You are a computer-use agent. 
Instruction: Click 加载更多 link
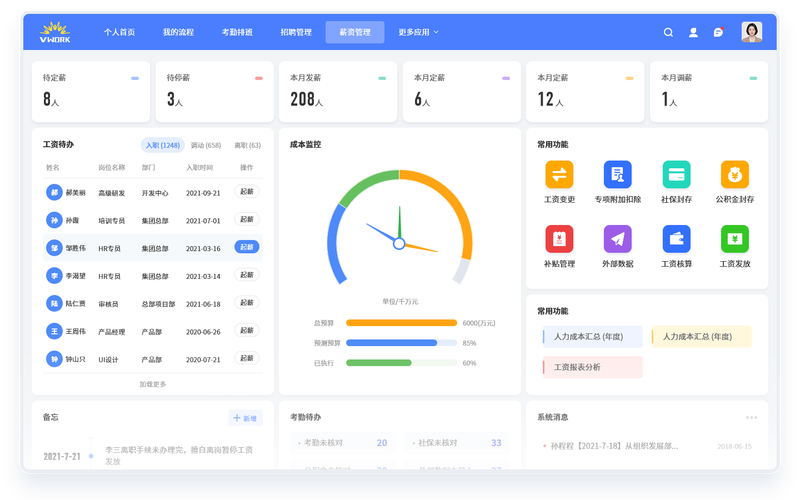(x=153, y=384)
